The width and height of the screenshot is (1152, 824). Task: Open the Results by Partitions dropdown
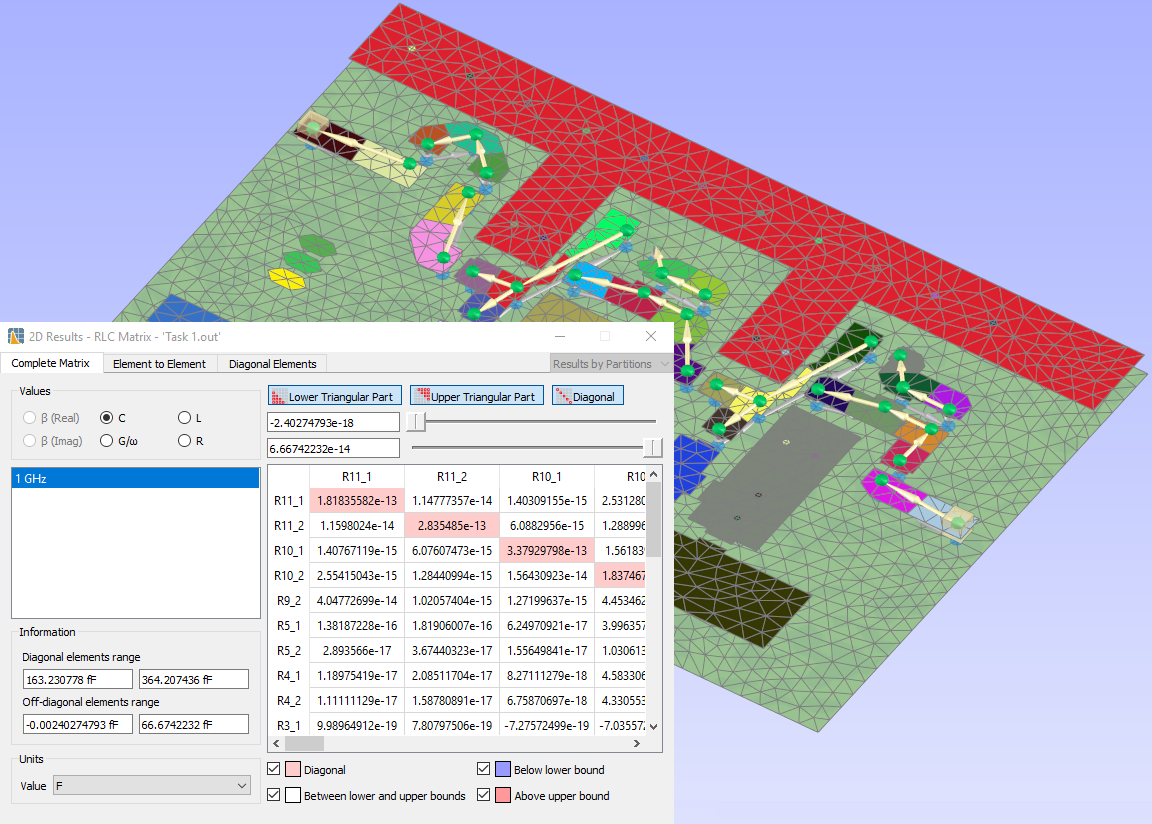tap(609, 364)
